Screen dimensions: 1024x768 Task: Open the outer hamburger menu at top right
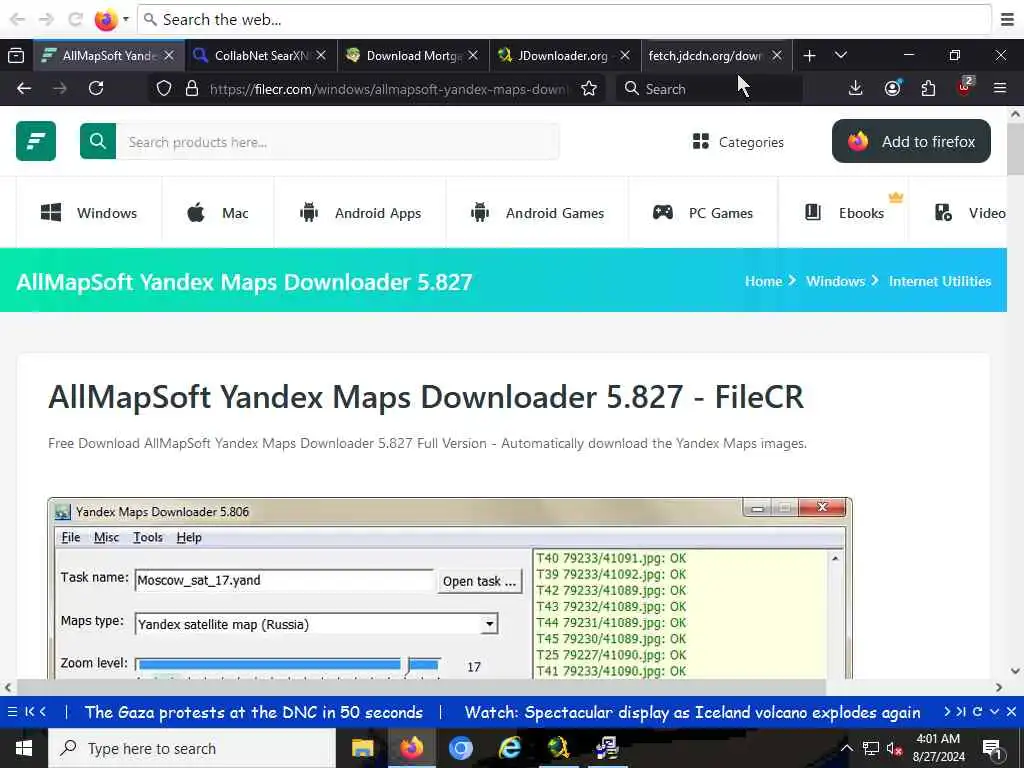point(1007,20)
